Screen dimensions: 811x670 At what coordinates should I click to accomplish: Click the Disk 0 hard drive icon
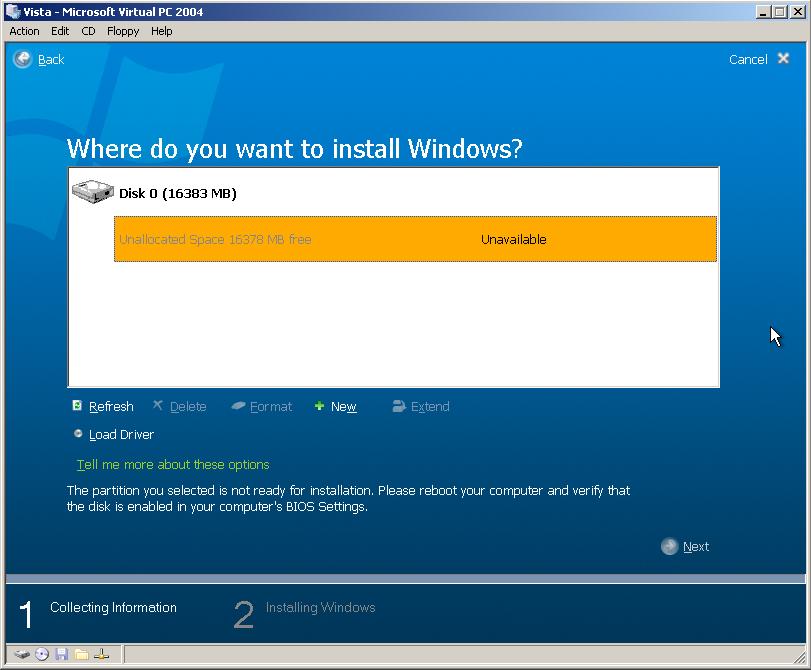click(x=93, y=192)
